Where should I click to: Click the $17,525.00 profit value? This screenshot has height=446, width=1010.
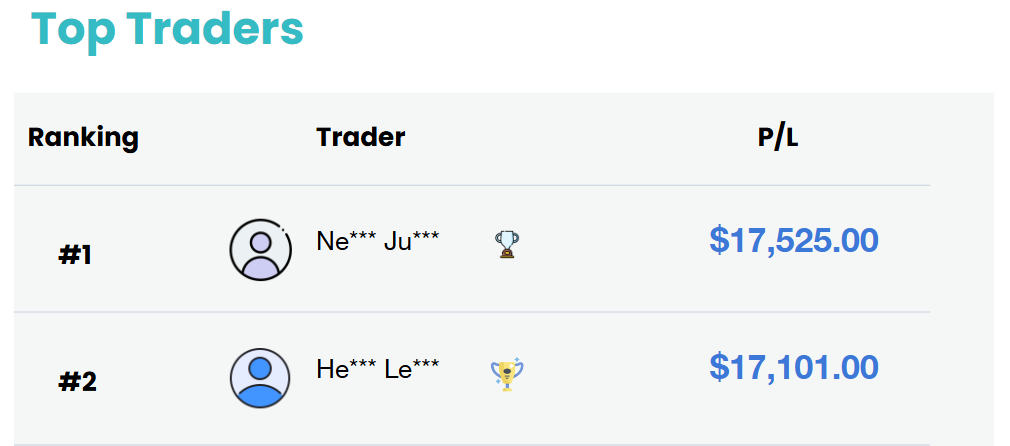coord(794,240)
